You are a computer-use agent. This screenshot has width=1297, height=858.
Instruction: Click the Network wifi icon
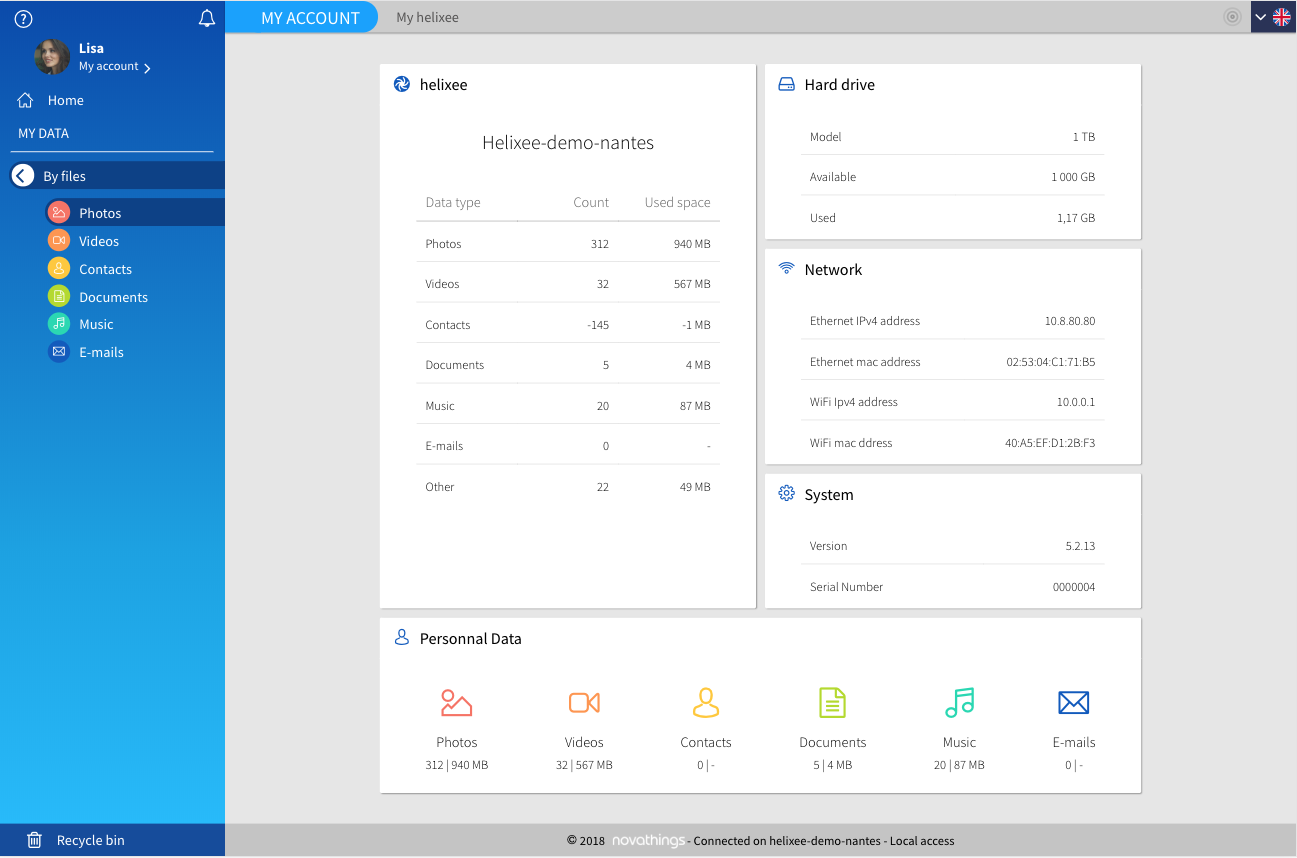pos(787,269)
